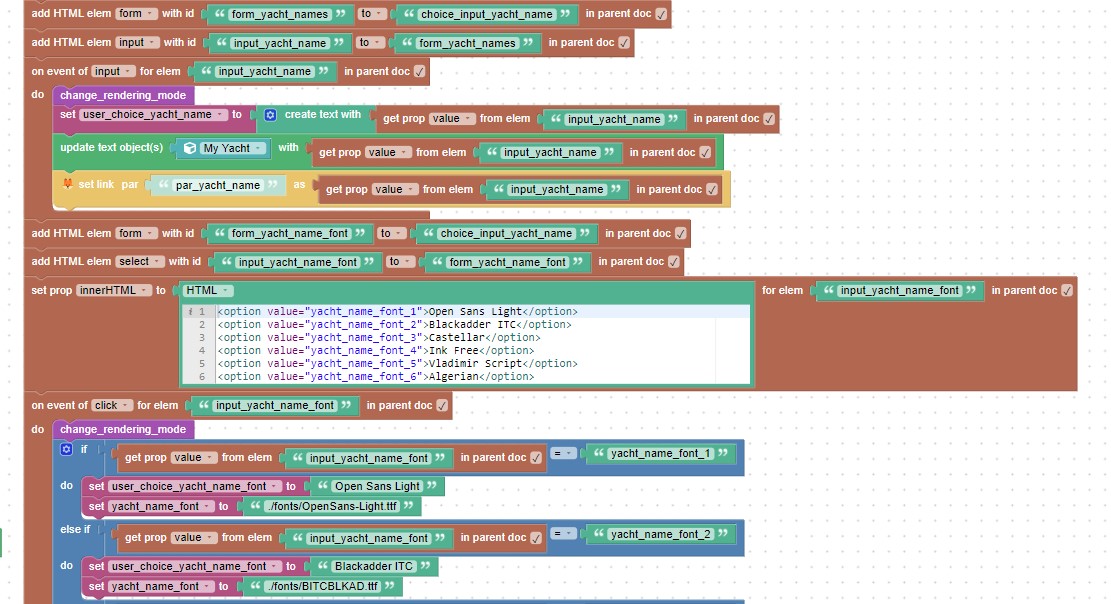The height and width of the screenshot is (604, 1111).
Task: Edit 'par_yacht_name' text field
Action: click(218, 185)
